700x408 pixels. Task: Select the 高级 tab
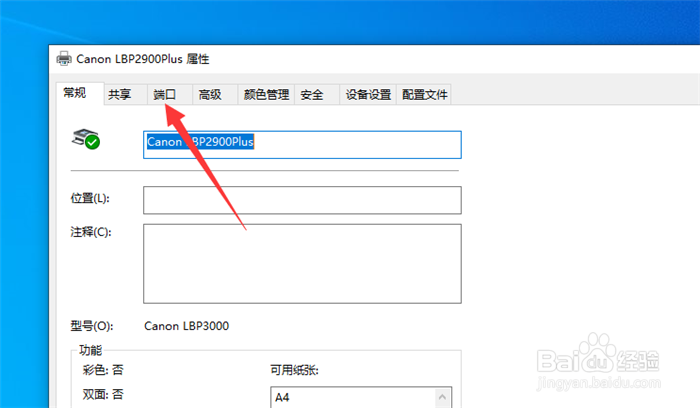tap(215, 95)
